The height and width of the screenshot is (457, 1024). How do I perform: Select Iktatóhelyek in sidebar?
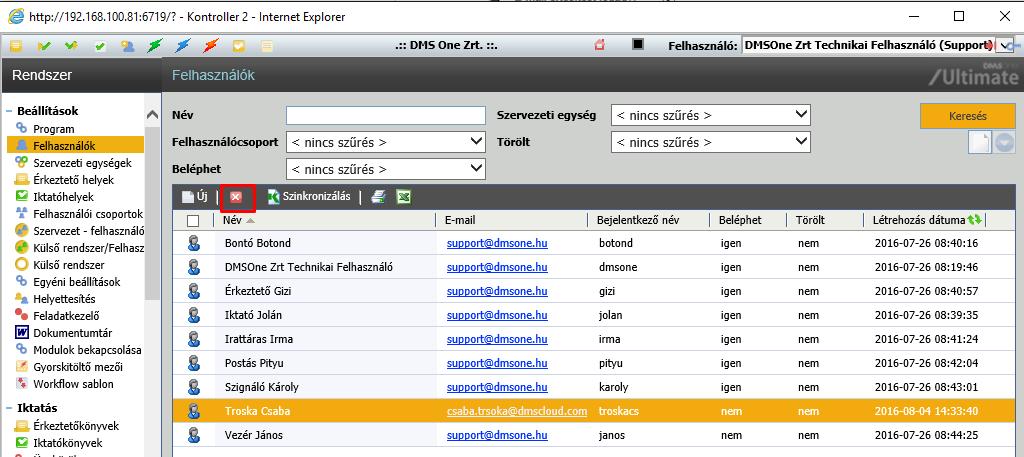(63, 197)
